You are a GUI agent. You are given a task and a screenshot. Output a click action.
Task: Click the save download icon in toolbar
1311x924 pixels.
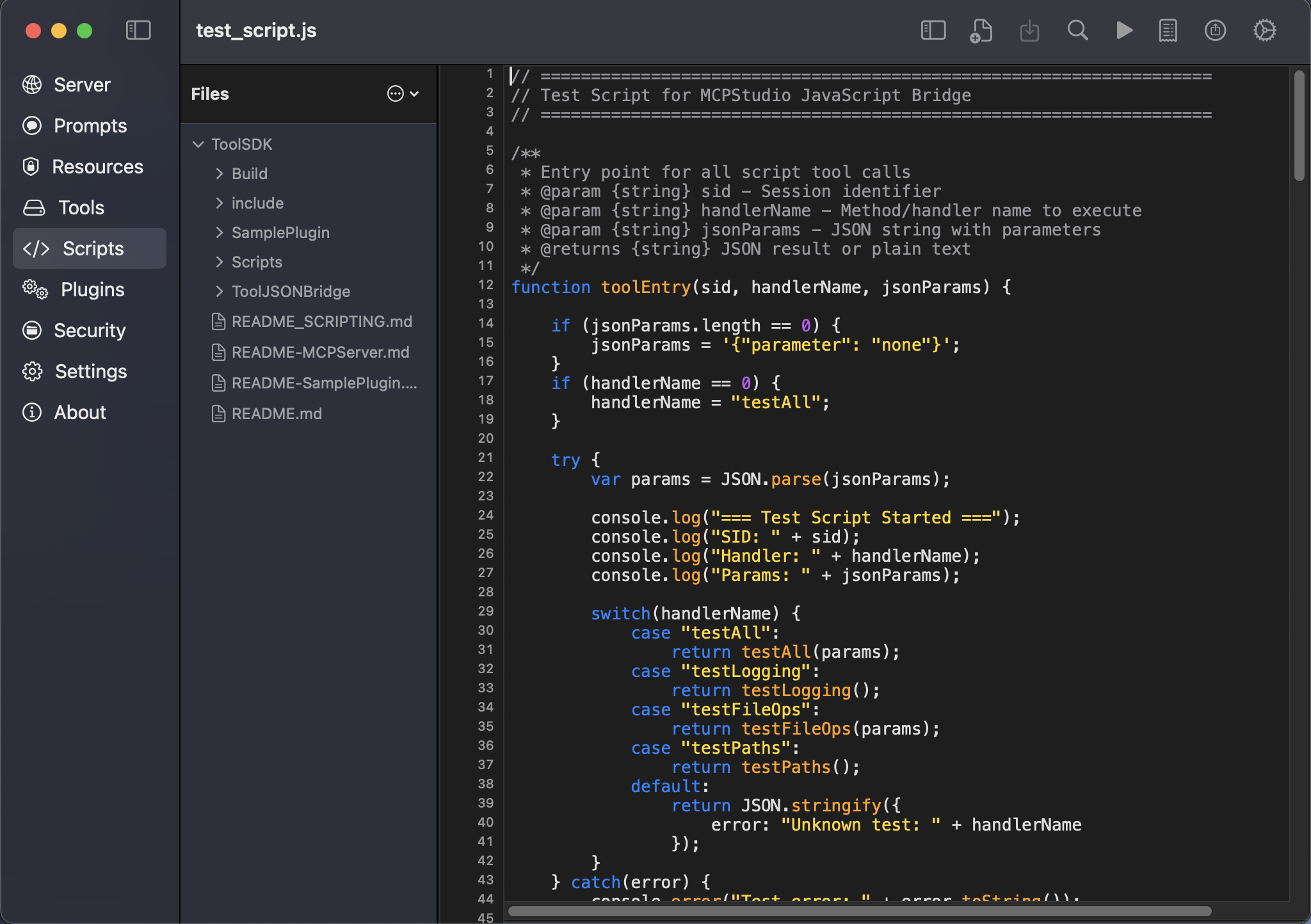tap(1029, 30)
